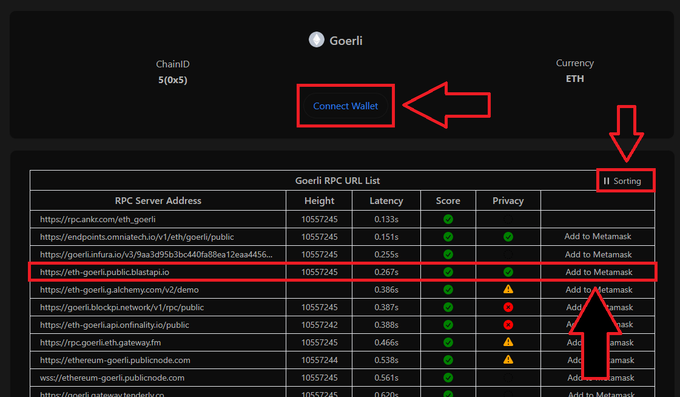Add omniatech endpoint to Metamask
Viewport: 680px width, 397px height.
pos(598,236)
